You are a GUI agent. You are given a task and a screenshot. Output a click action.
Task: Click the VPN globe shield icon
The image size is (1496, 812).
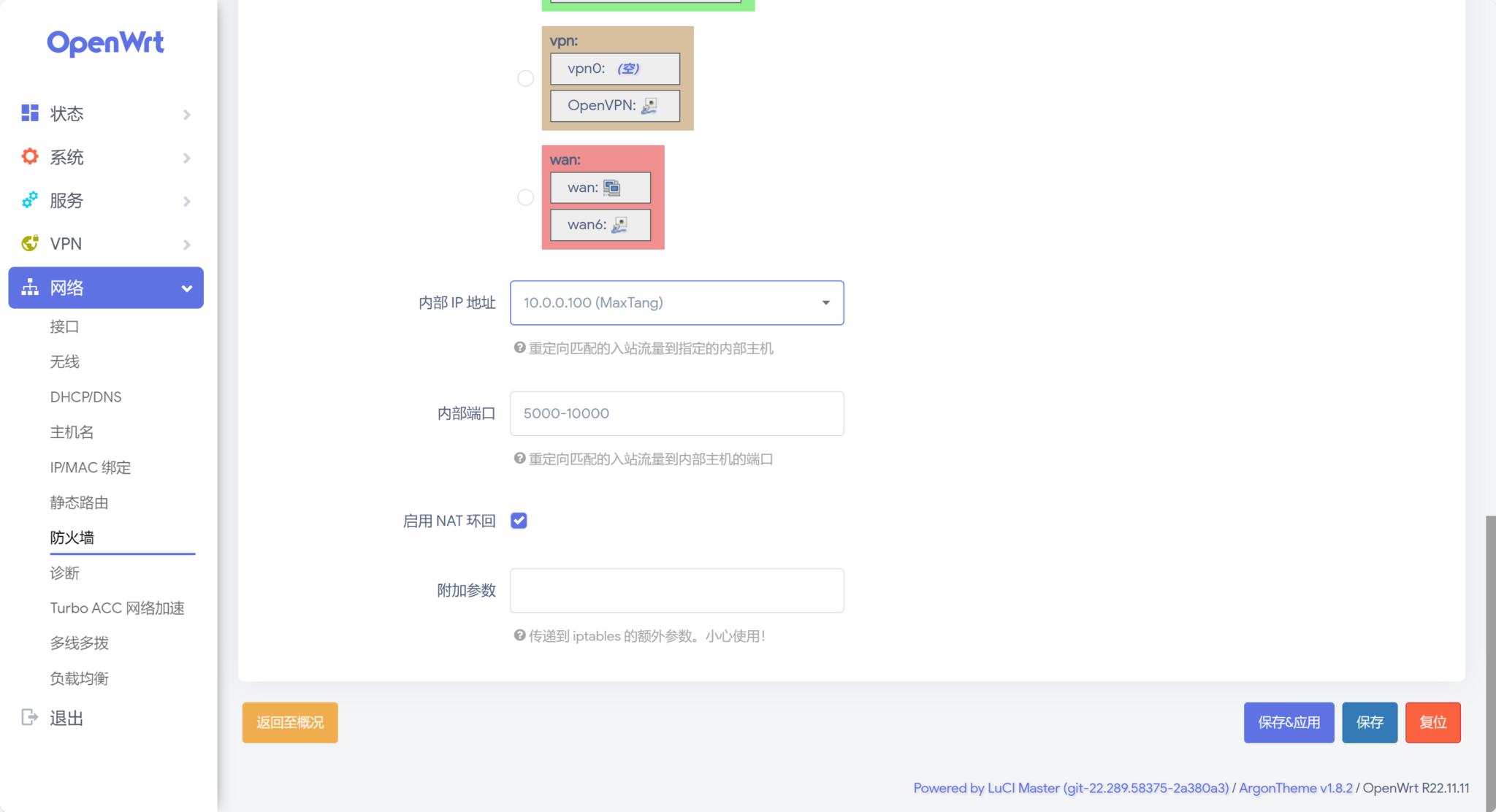pos(30,243)
